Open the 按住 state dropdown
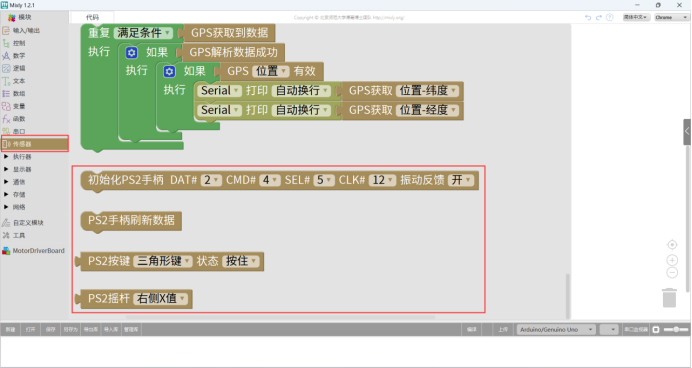 tap(241, 261)
